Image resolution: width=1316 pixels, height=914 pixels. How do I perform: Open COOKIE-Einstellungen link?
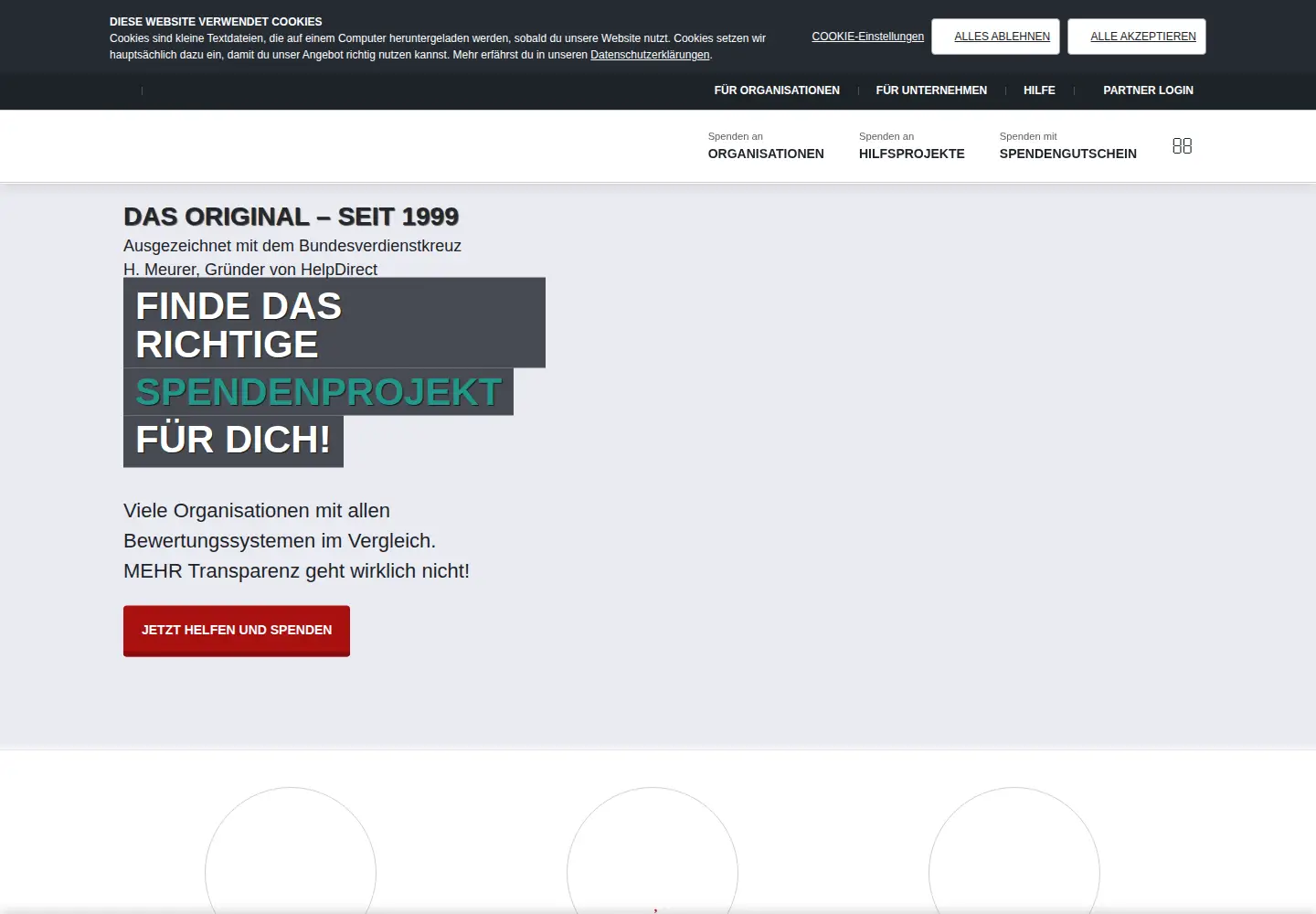[867, 37]
